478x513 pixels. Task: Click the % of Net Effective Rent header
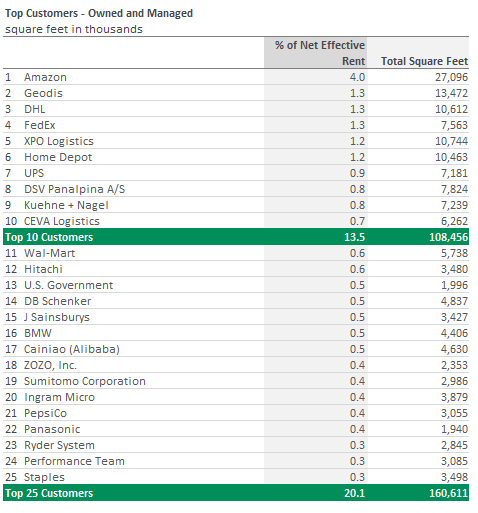click(x=320, y=53)
